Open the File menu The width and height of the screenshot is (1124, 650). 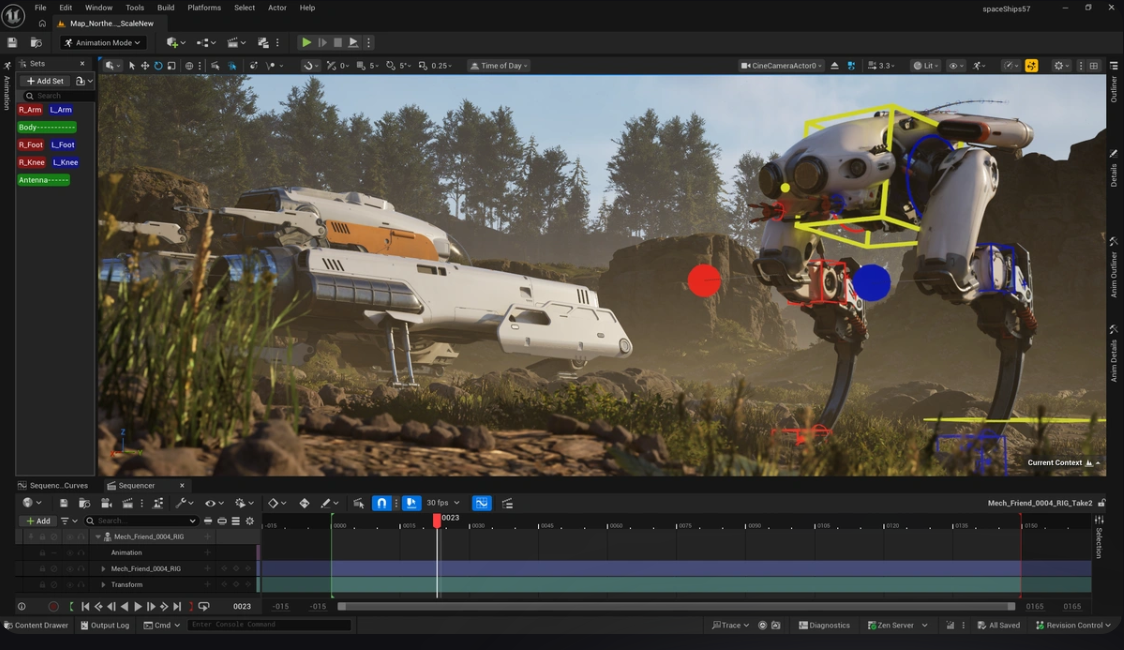click(40, 8)
